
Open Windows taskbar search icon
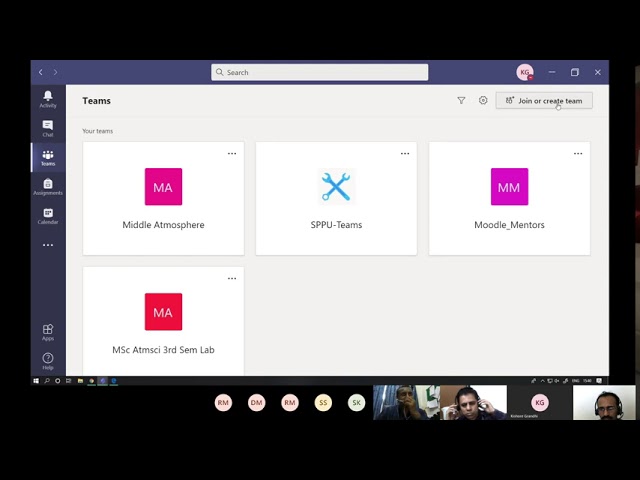47,381
